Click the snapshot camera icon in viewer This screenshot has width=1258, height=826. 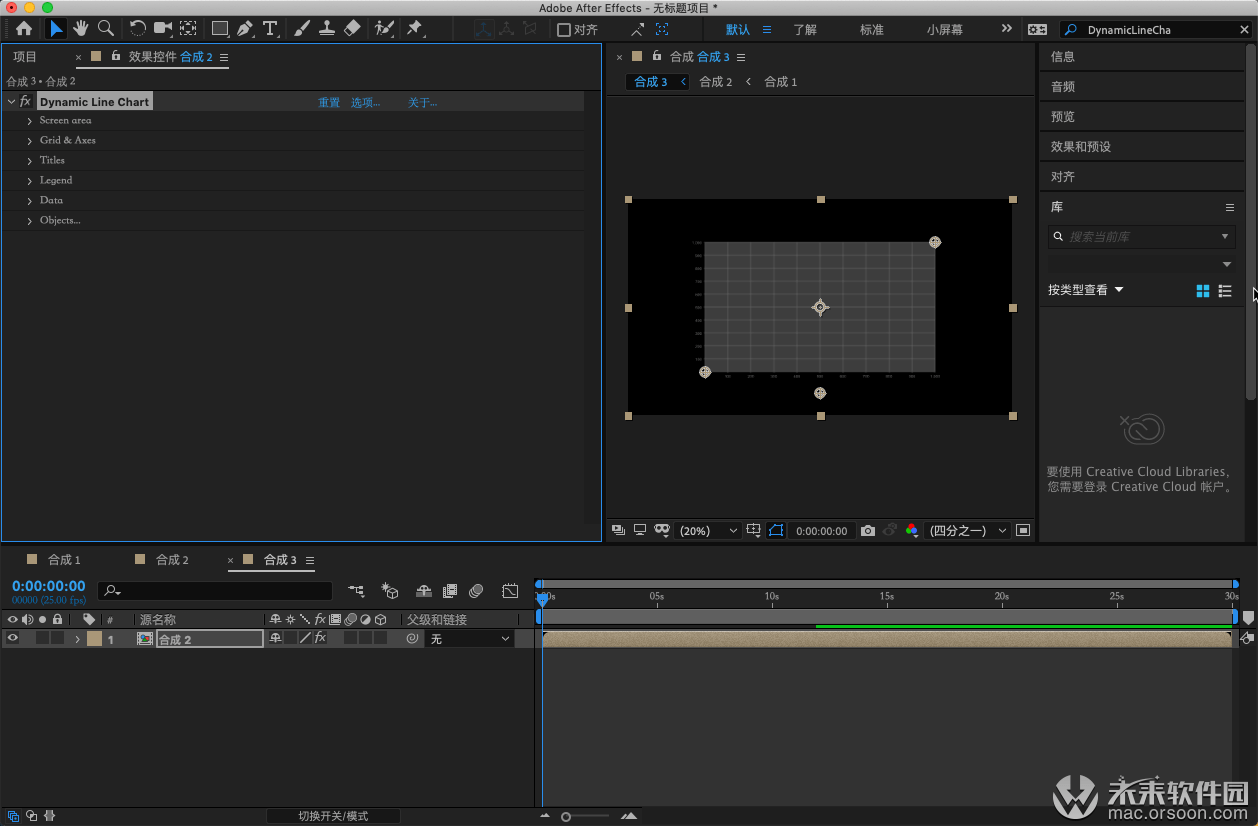(868, 531)
